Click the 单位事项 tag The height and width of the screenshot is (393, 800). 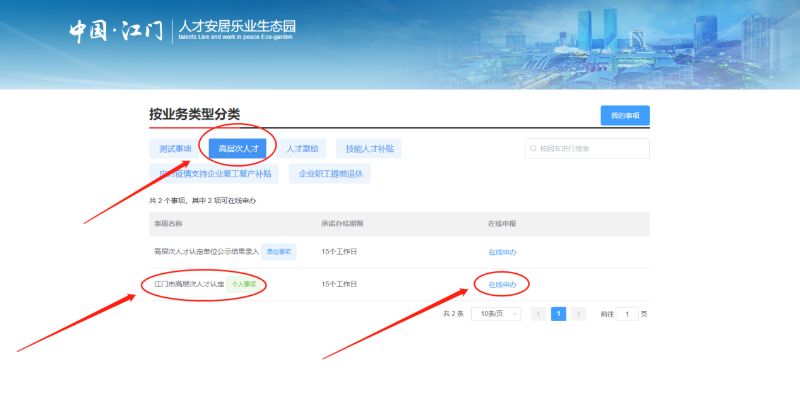tap(279, 252)
